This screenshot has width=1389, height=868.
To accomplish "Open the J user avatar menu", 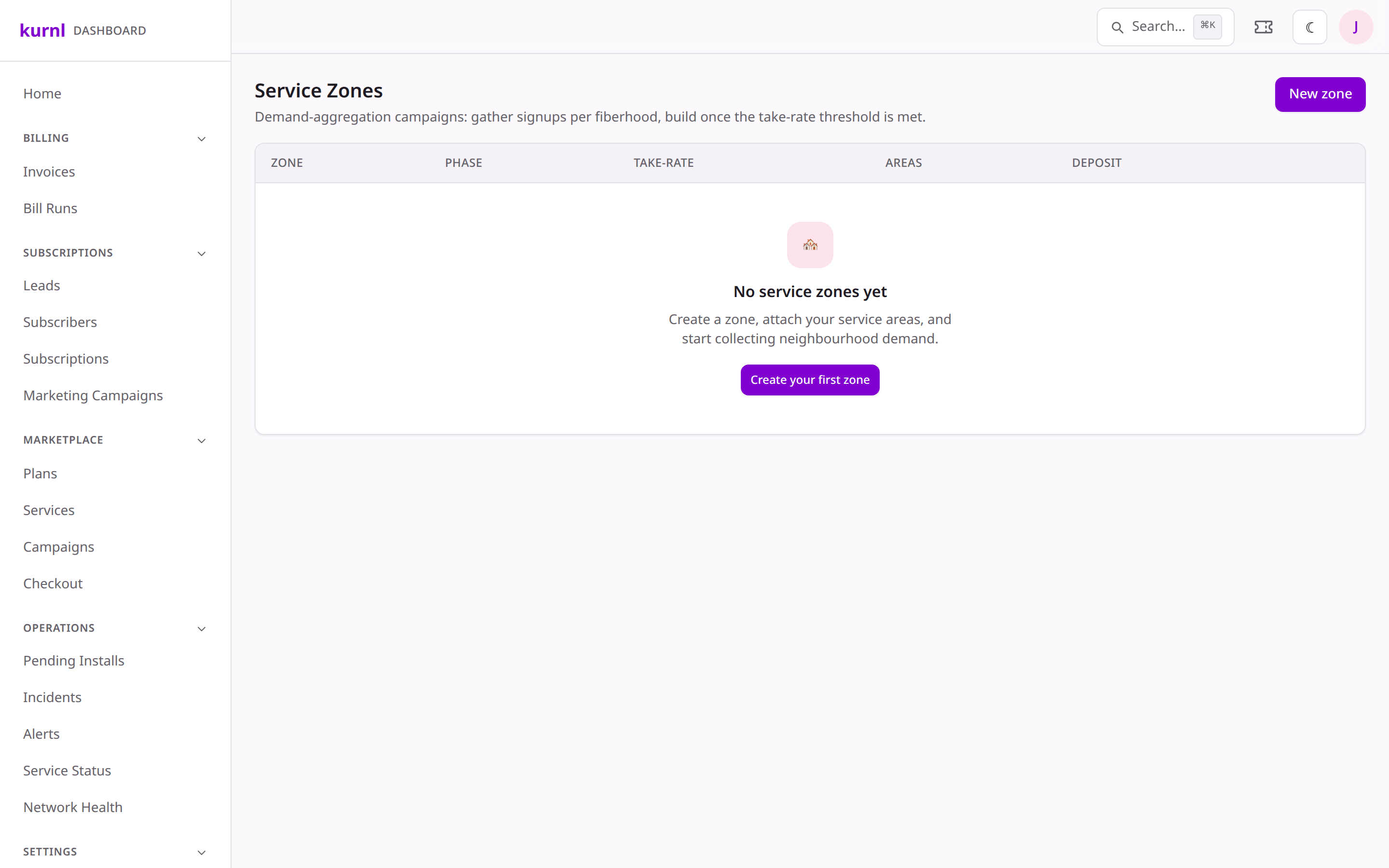I will 1356,27.
